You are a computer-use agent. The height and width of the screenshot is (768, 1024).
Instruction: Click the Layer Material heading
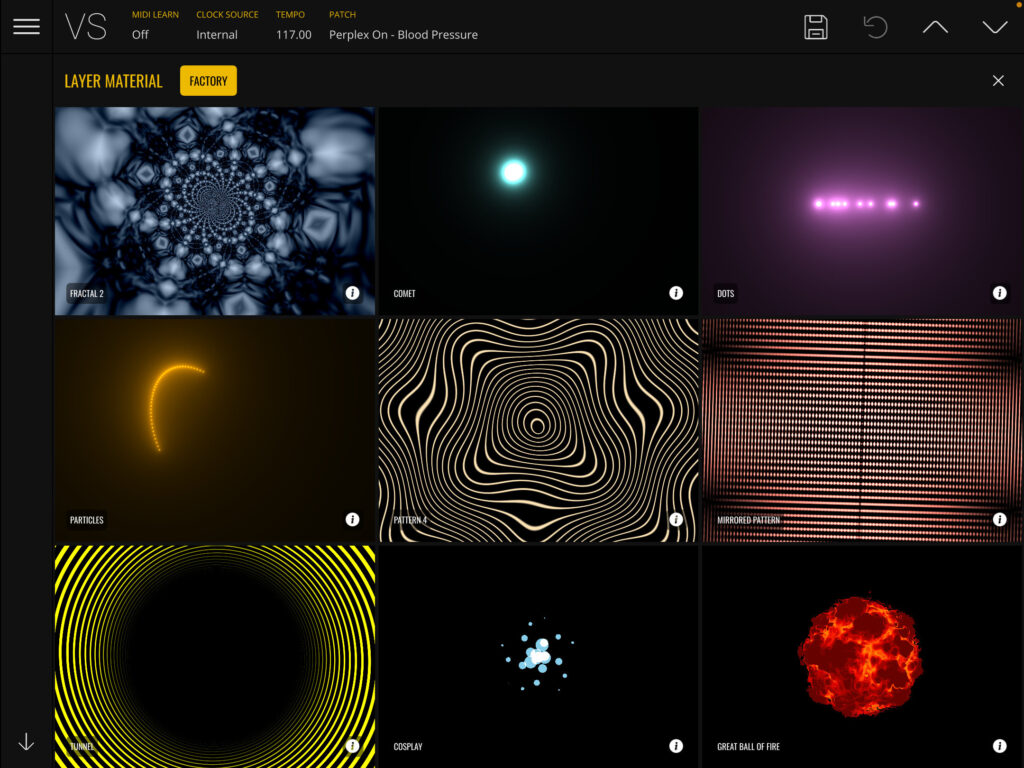(x=114, y=81)
